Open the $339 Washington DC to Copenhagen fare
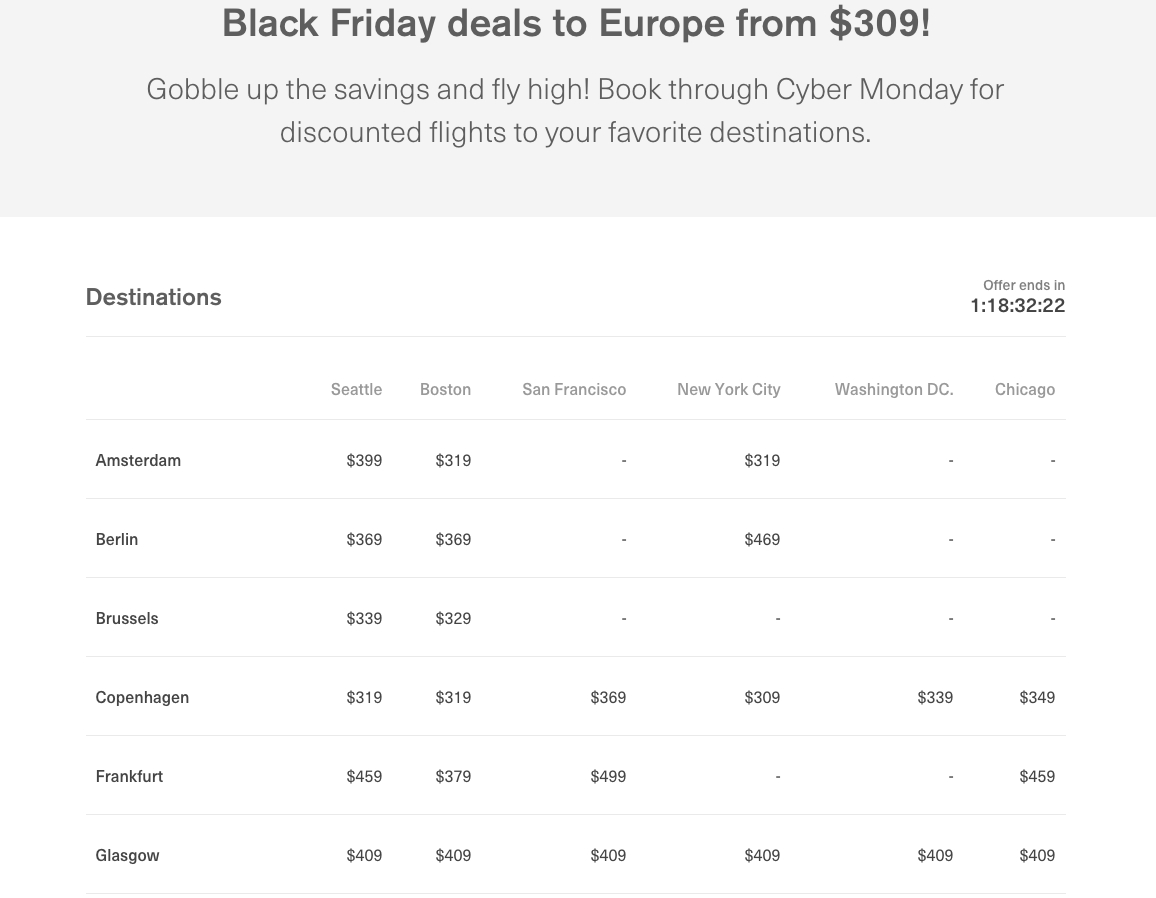Viewport: 1156px width, 898px height. 935,697
